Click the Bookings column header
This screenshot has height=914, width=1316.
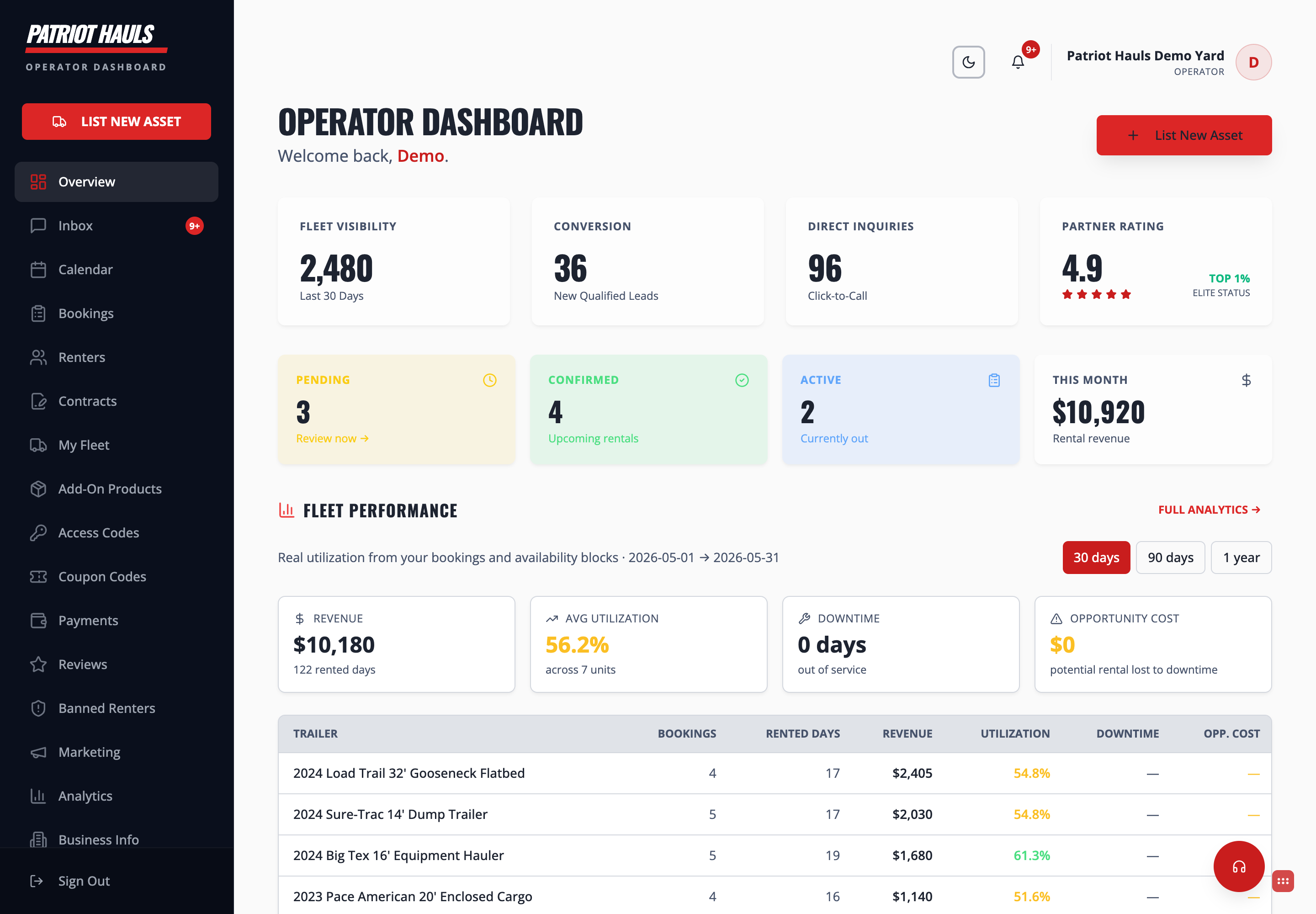[687, 733]
